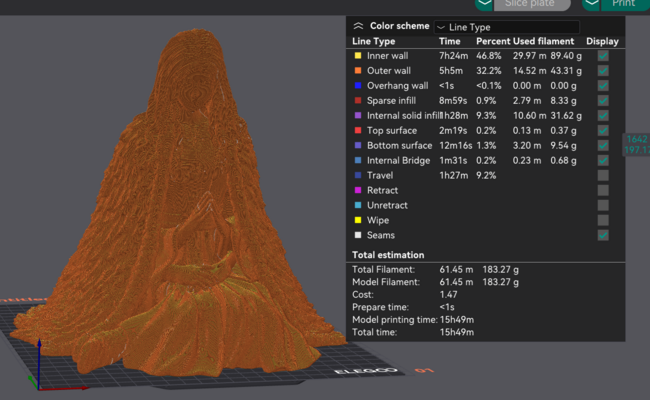Viewport: 650px width, 400px height.
Task: Click the Sparse infill color square
Action: click(358, 101)
